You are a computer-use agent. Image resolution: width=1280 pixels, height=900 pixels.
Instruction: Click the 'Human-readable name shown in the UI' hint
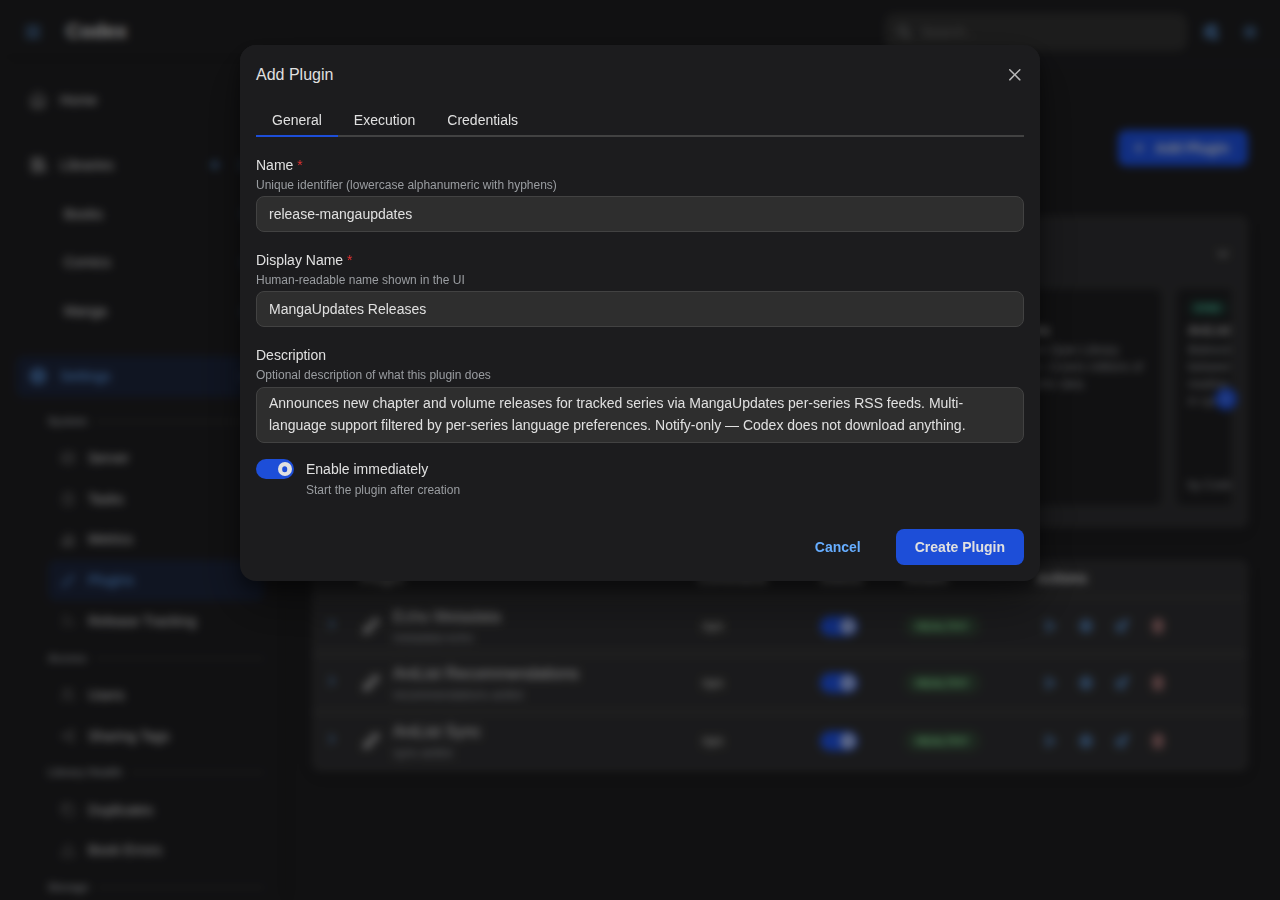360,280
